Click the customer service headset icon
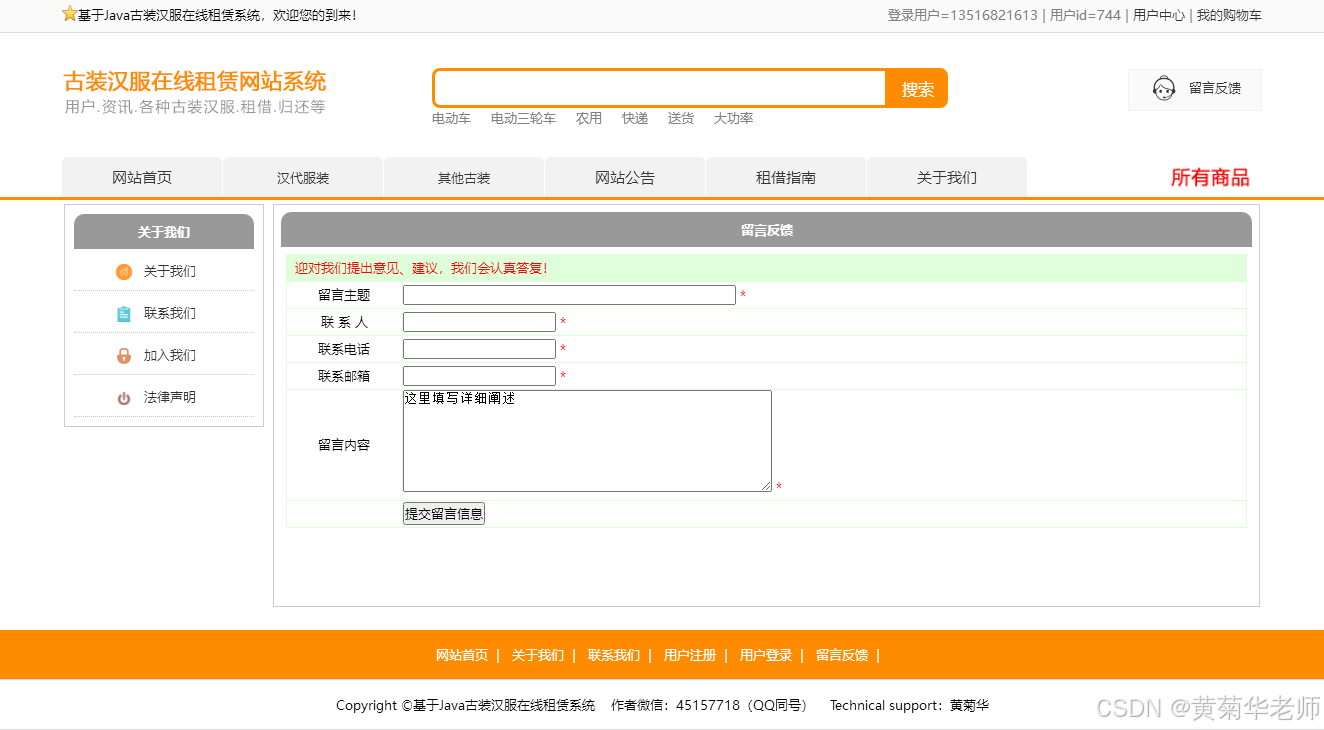1324x730 pixels. (1164, 89)
